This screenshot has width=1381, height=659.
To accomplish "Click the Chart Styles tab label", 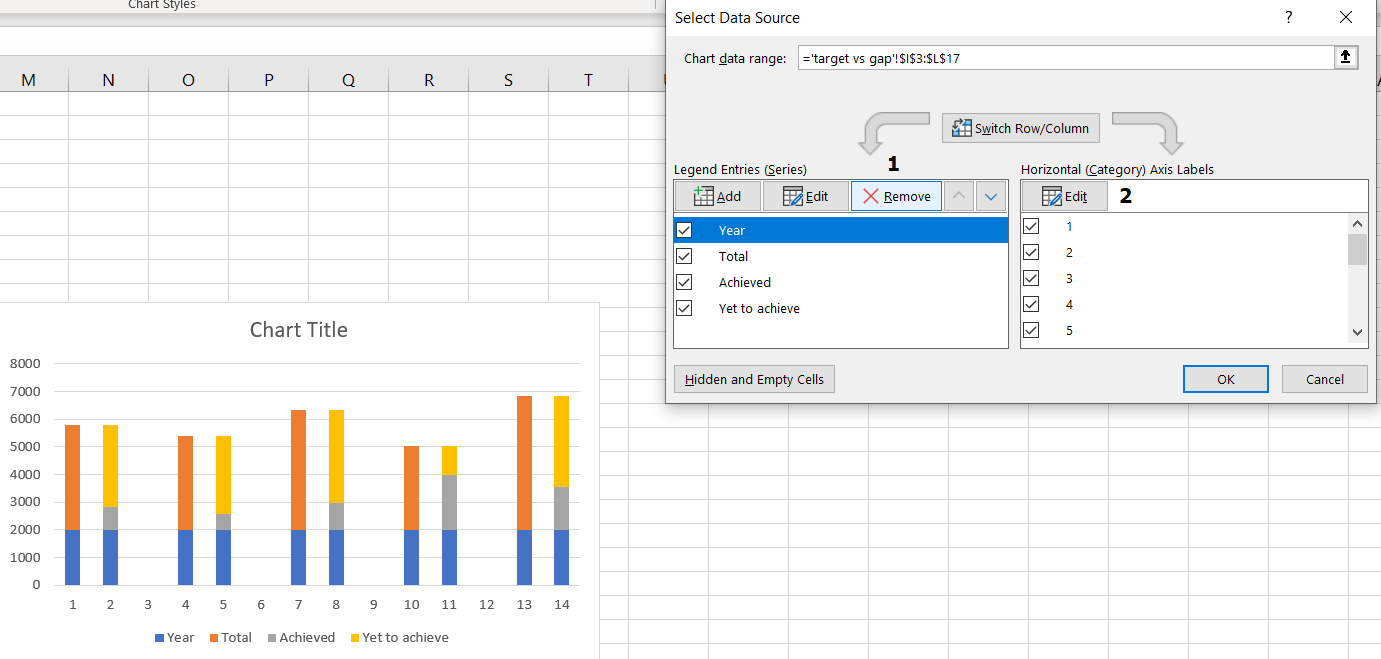I will click(x=162, y=5).
